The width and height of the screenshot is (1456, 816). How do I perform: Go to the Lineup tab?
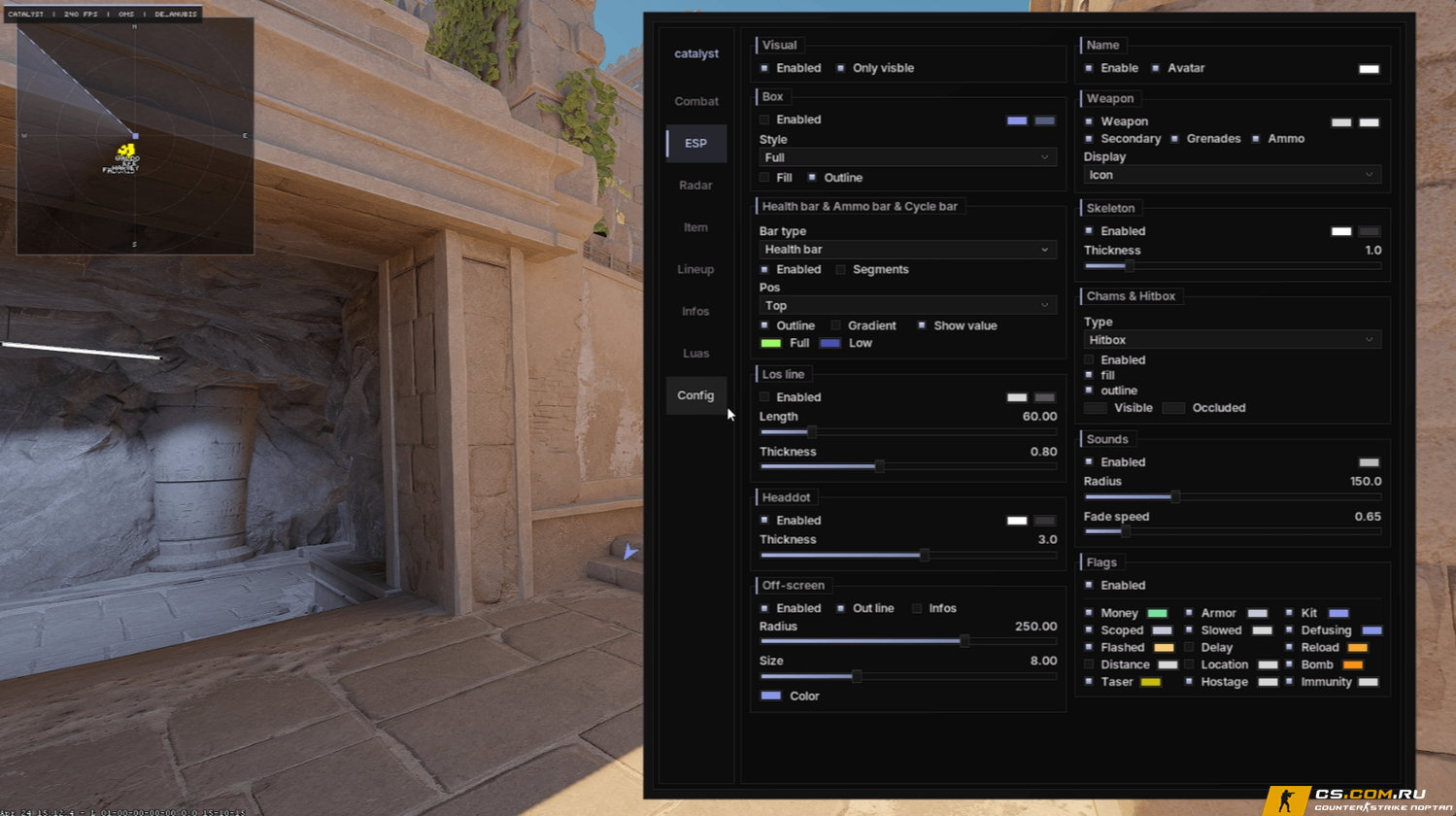[695, 269]
